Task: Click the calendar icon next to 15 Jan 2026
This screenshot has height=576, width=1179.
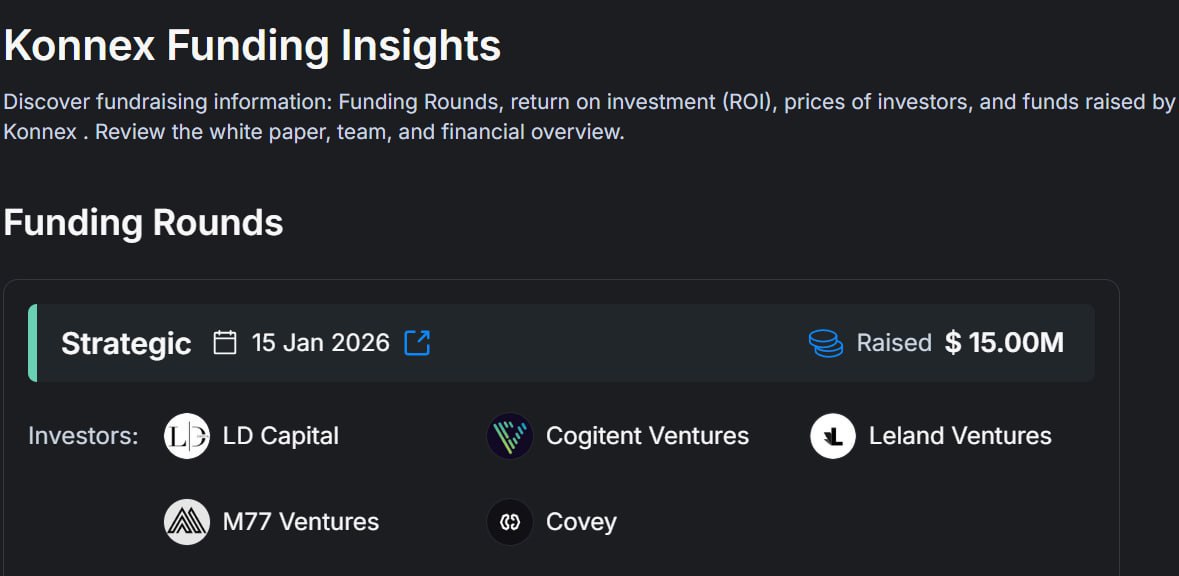Action: pos(225,343)
